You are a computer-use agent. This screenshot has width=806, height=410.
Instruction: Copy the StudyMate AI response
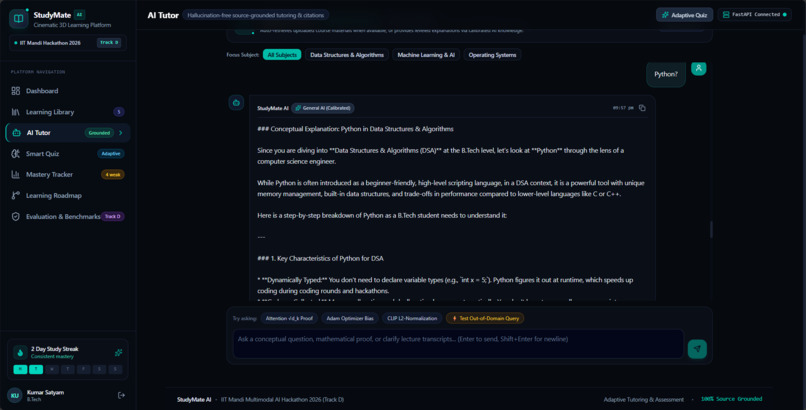pyautogui.click(x=642, y=108)
